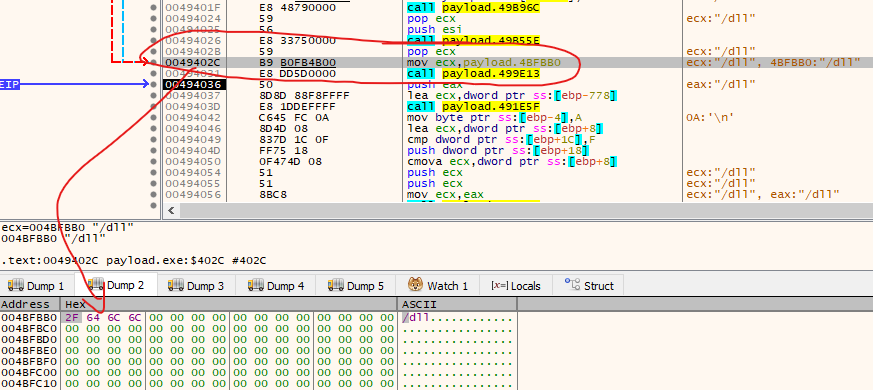873x390 pixels.
Task: Toggle breakpoint dot beside address 00494056
Action: [153, 194]
